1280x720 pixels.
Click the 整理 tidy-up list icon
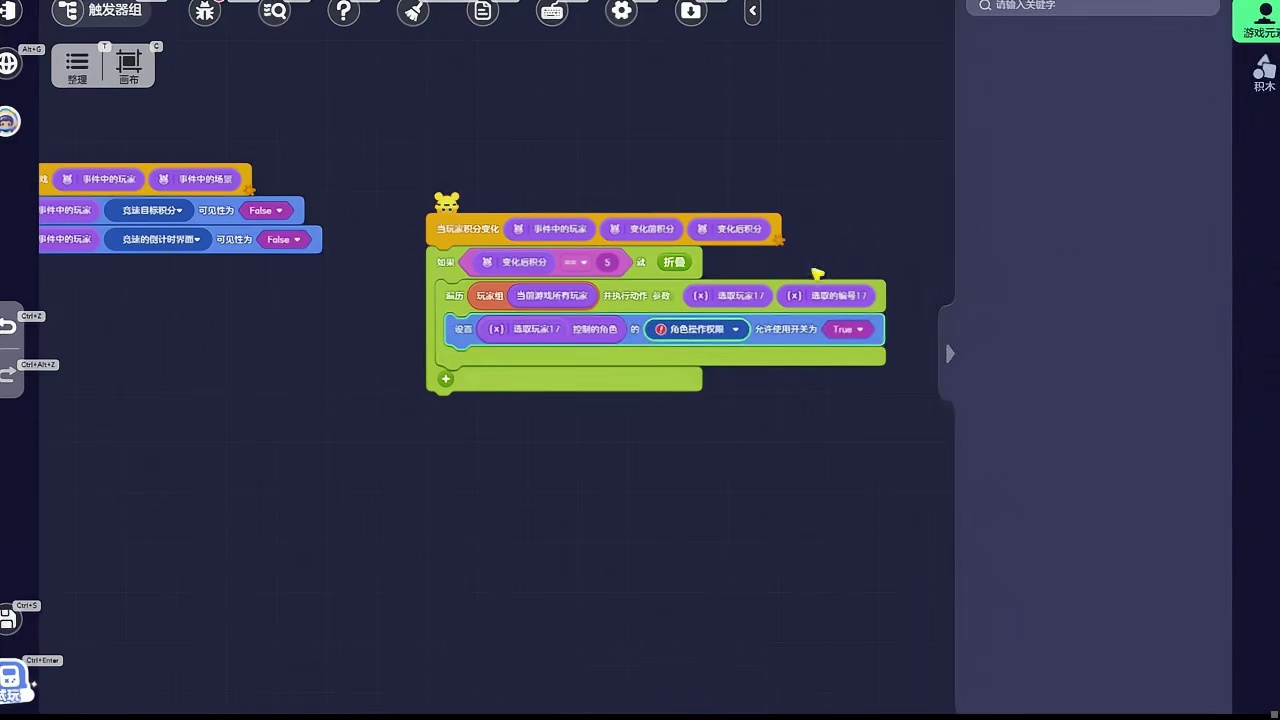coord(77,66)
